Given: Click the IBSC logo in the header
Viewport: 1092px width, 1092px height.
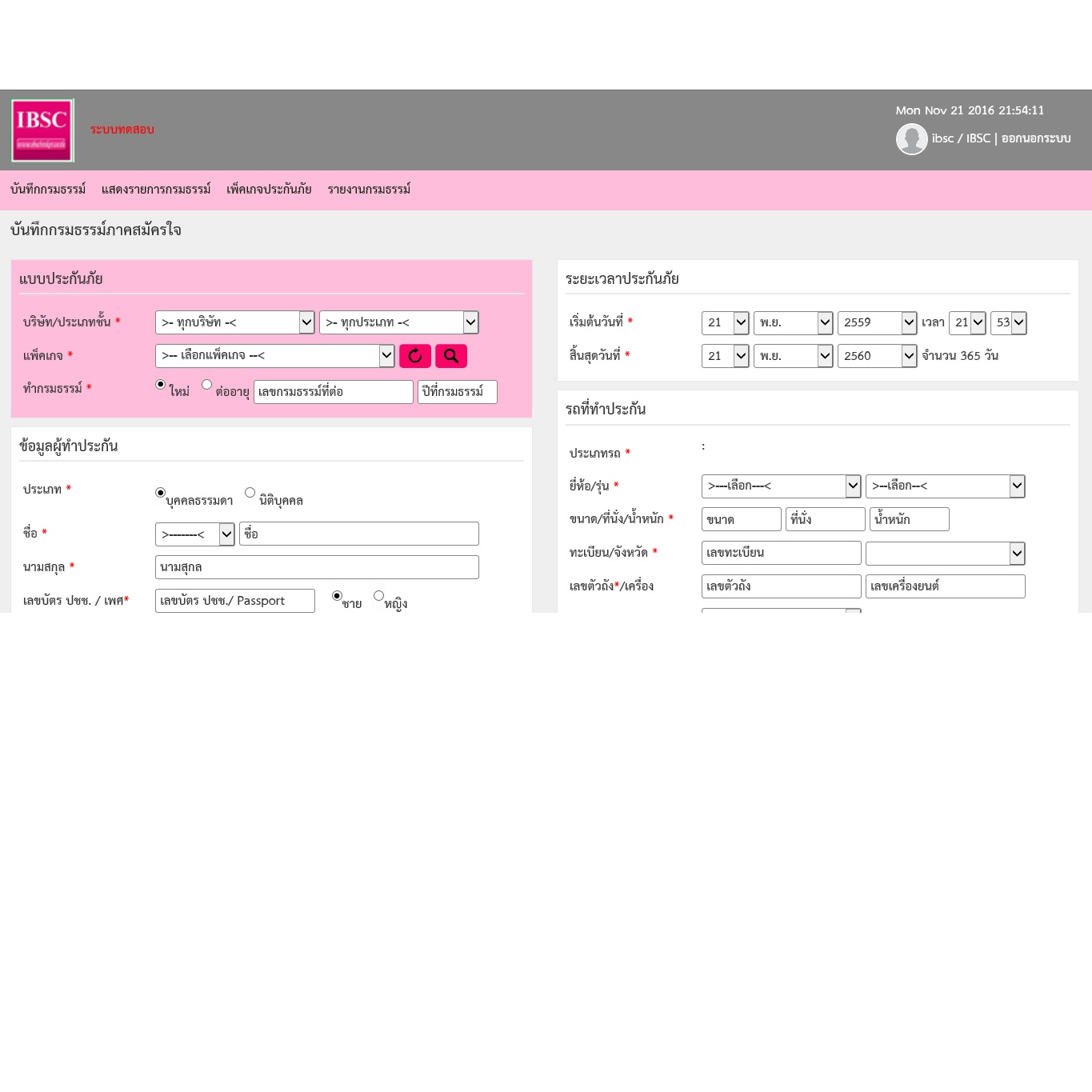Looking at the screenshot, I should click(x=42, y=130).
